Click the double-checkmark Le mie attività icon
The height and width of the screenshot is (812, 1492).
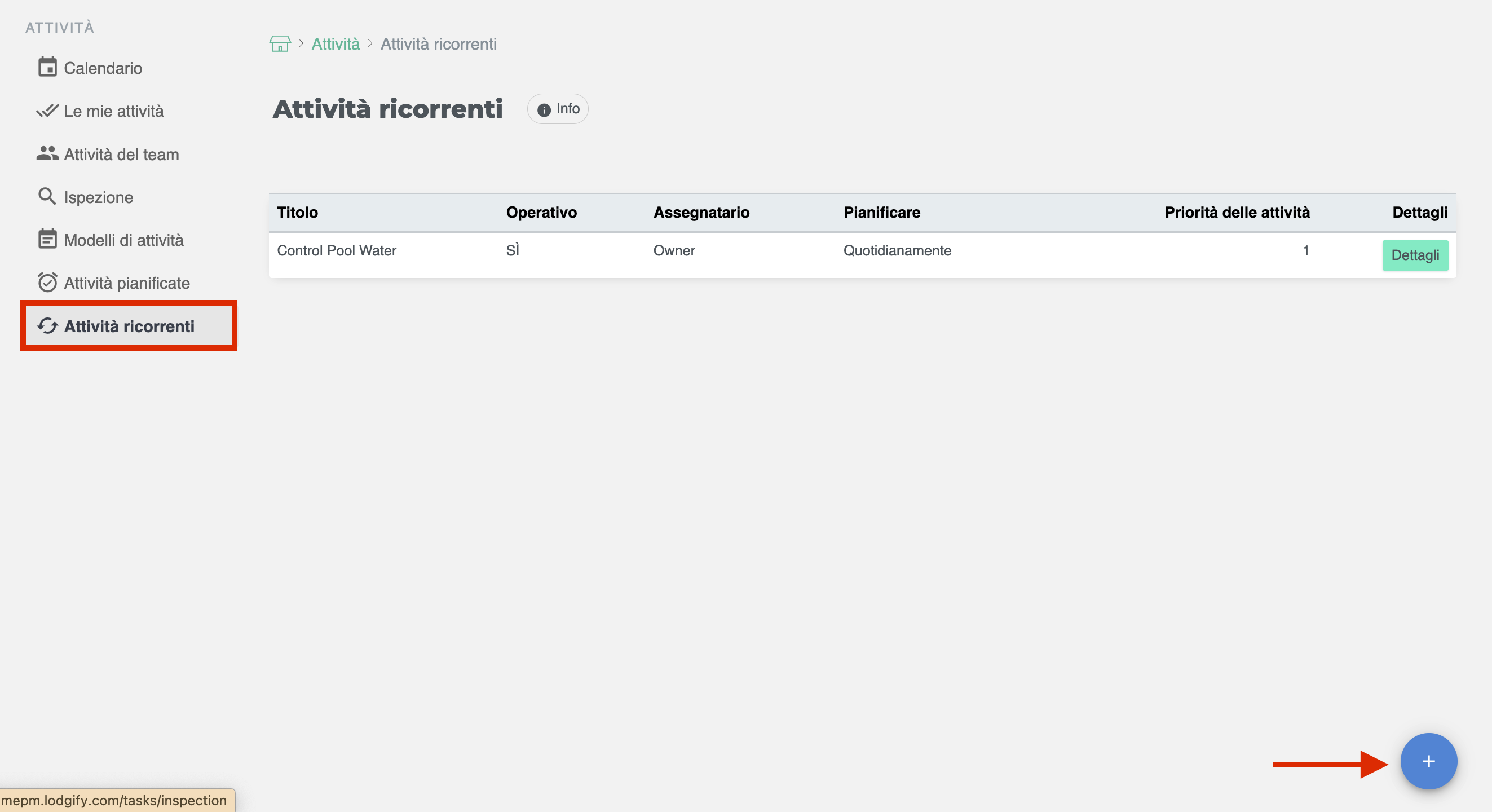47,111
